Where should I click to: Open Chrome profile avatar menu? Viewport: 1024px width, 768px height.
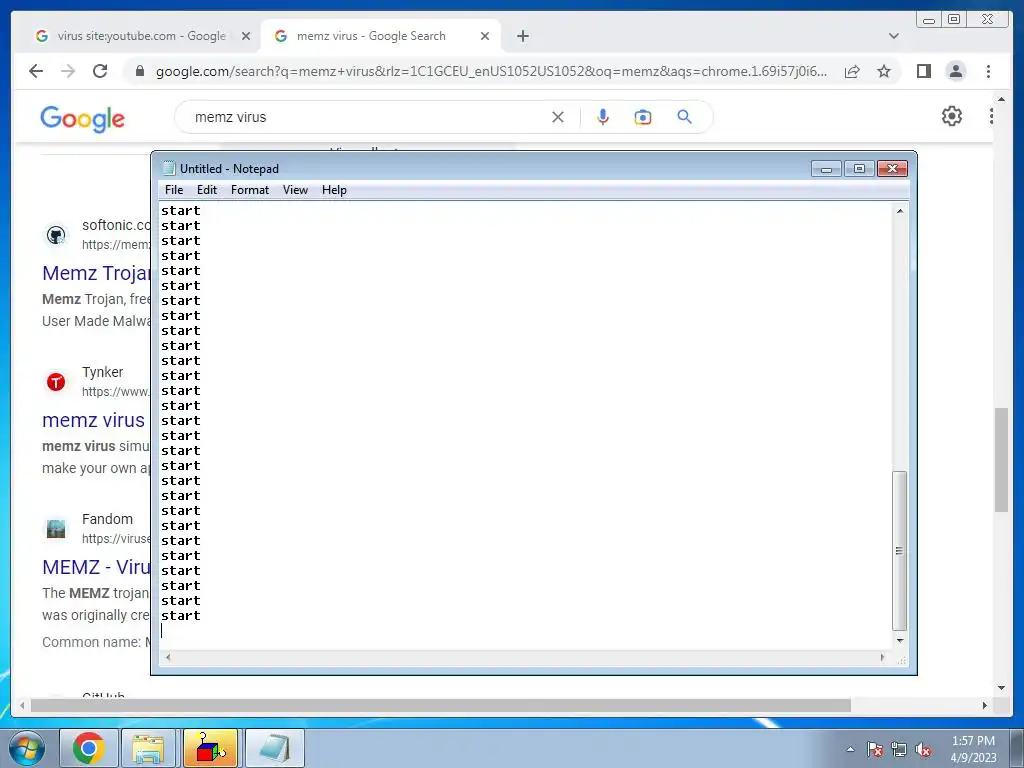(x=955, y=71)
